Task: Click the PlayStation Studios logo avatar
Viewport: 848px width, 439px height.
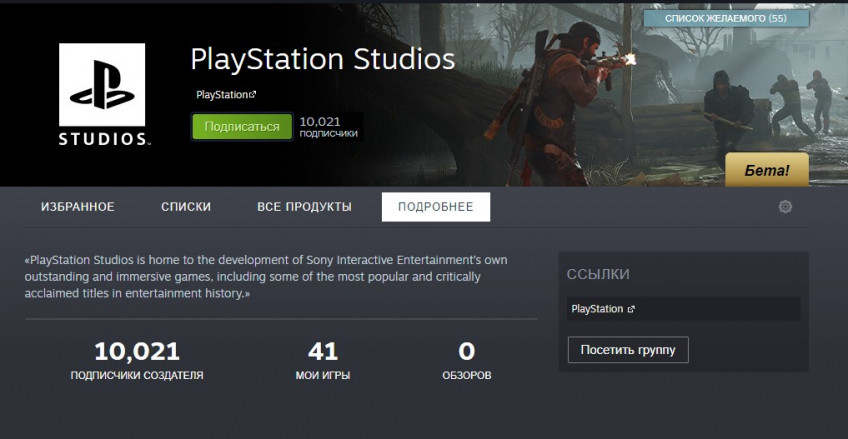Action: click(x=102, y=95)
